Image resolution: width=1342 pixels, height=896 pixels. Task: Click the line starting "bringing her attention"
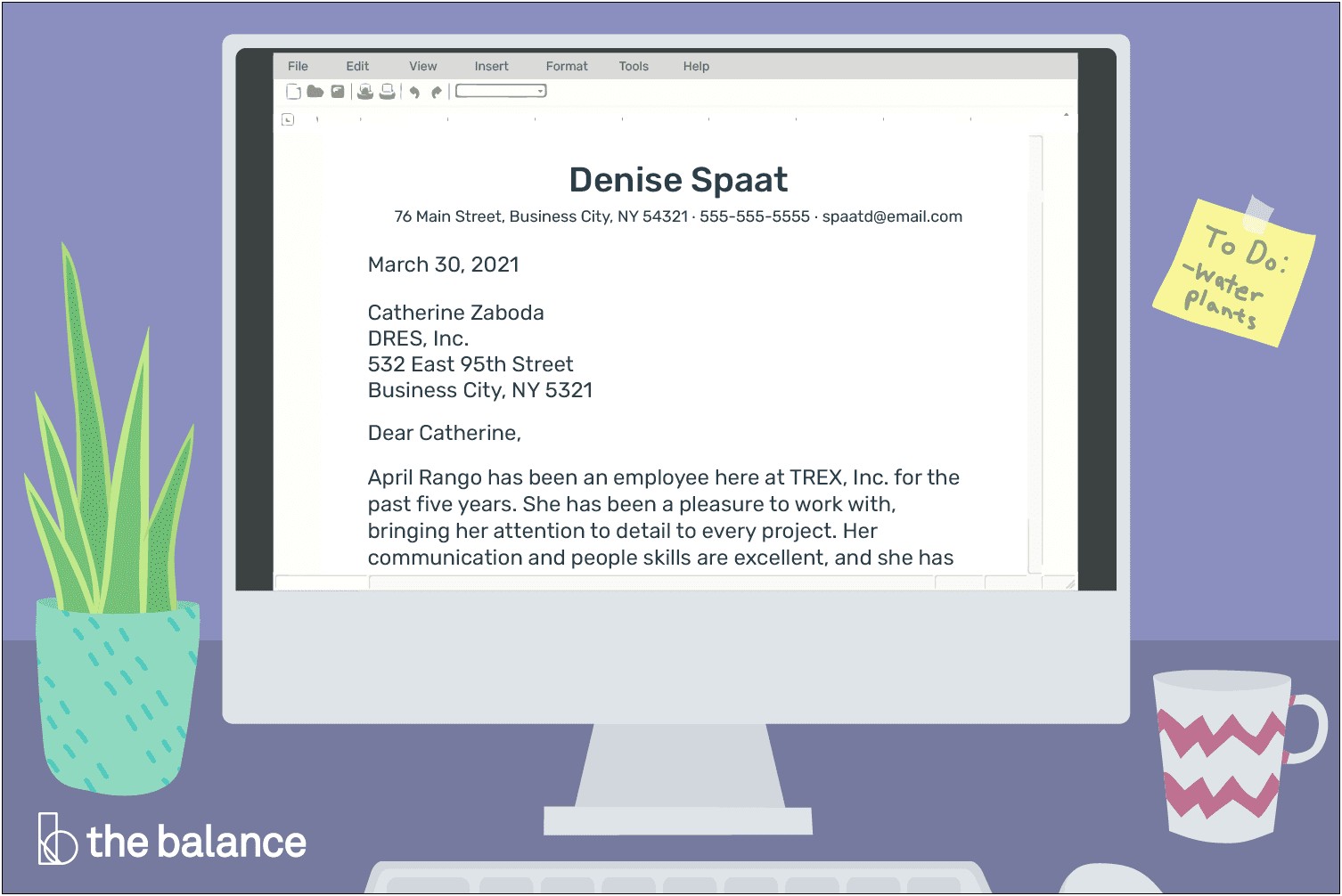623,531
